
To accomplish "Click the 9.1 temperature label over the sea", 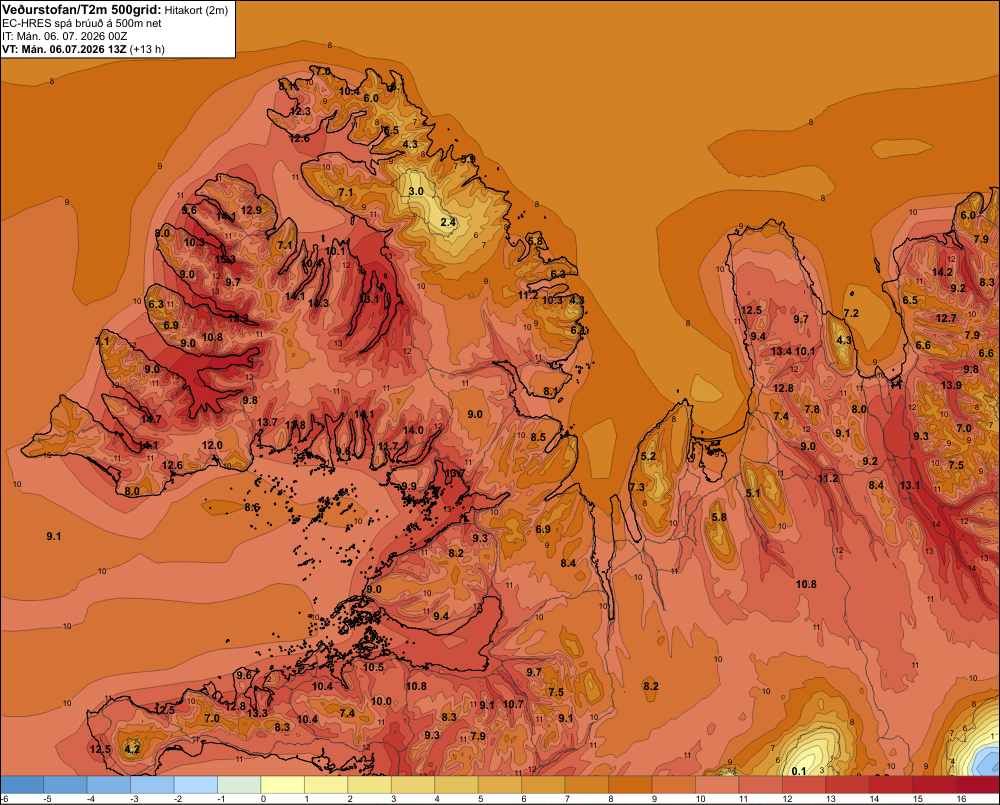I will [x=54, y=536].
